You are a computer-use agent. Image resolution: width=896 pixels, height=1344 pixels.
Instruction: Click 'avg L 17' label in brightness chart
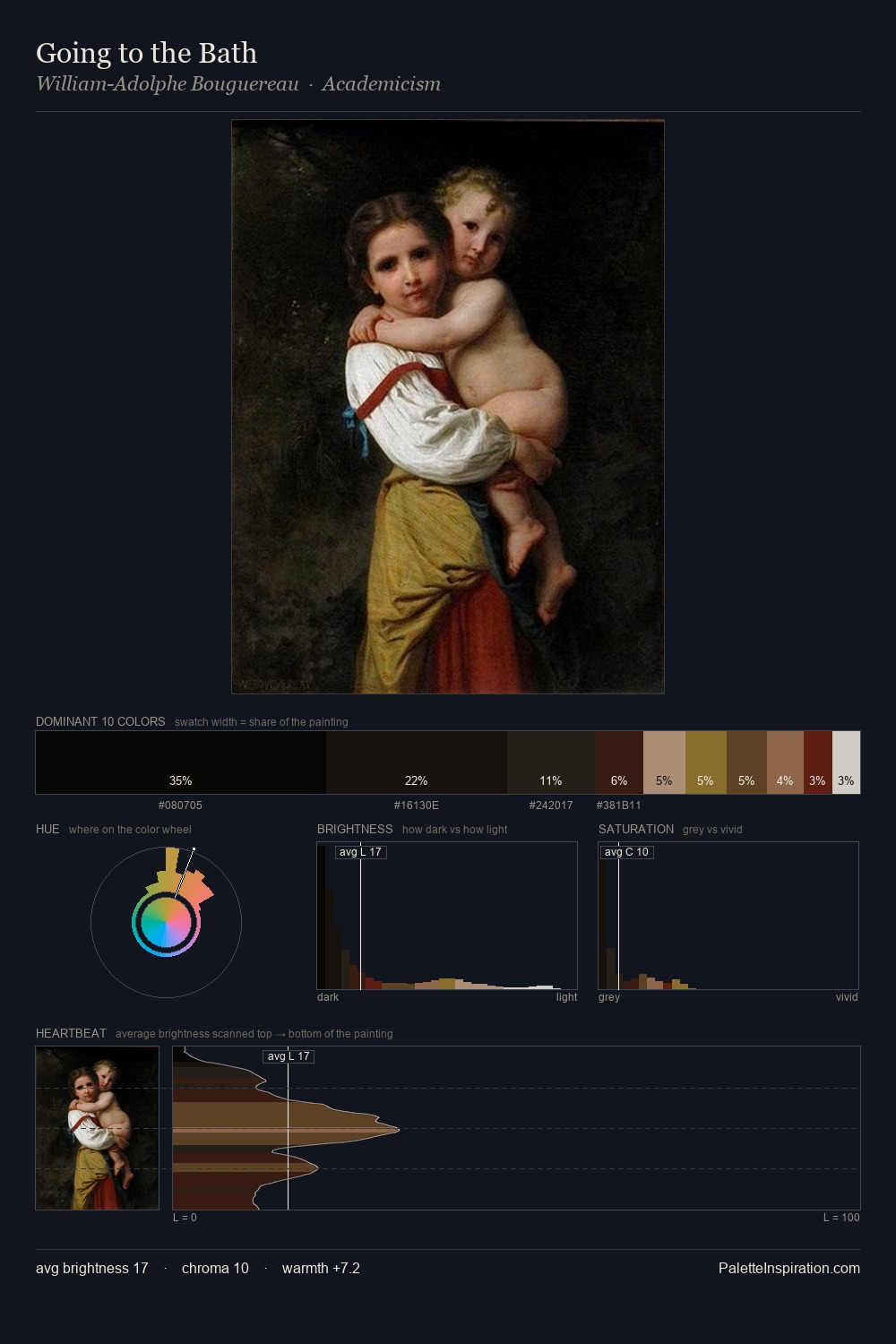(360, 852)
